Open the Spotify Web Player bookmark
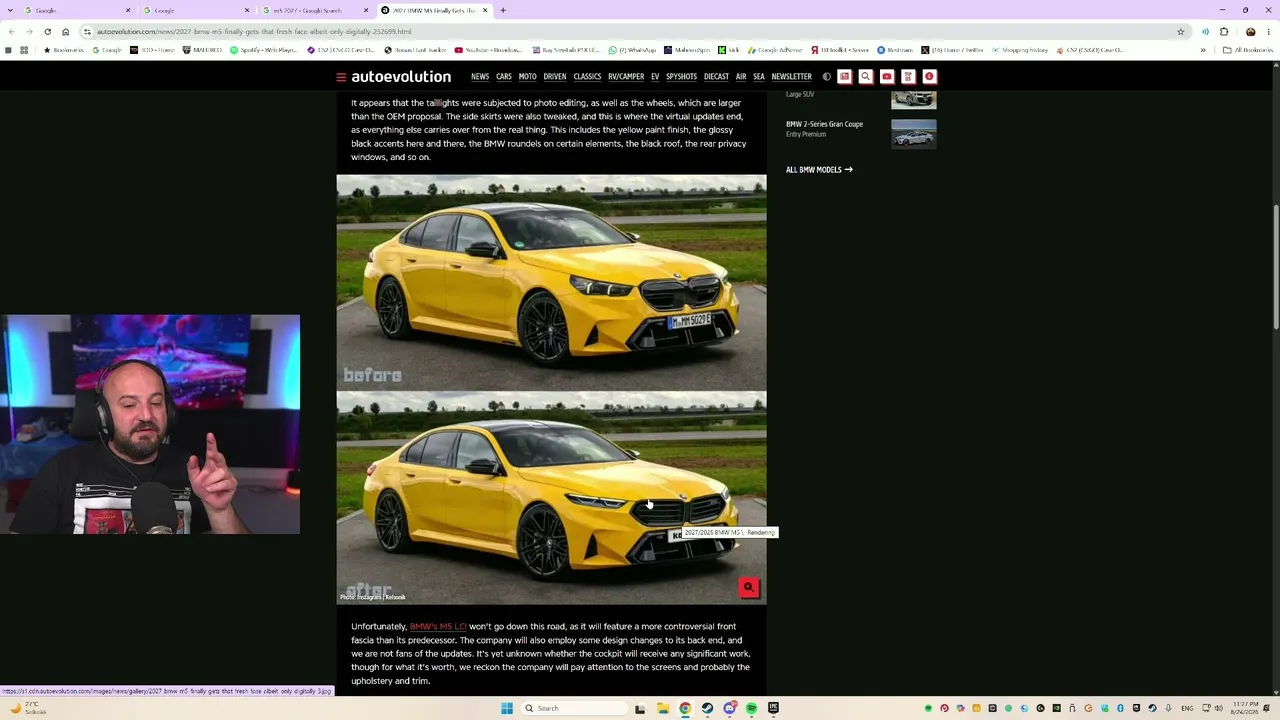Viewport: 1280px width, 720px height. coord(264,50)
